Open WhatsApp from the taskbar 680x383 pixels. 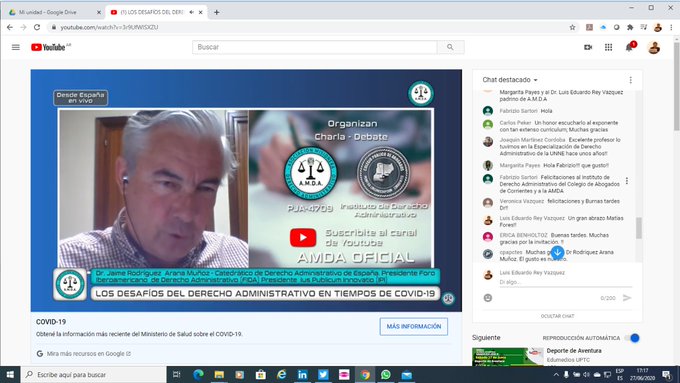coord(386,374)
